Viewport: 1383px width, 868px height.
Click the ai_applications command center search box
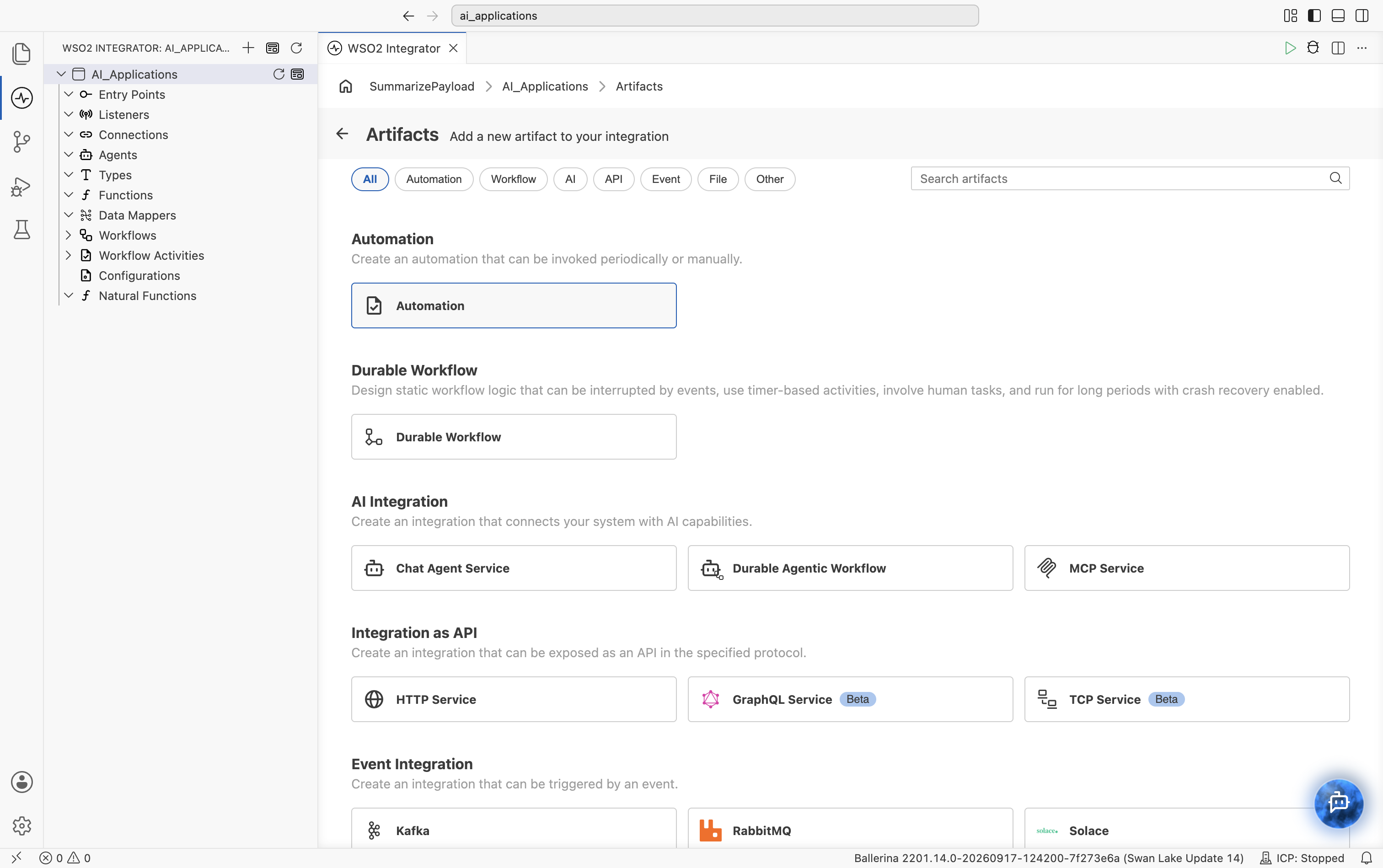tap(715, 16)
